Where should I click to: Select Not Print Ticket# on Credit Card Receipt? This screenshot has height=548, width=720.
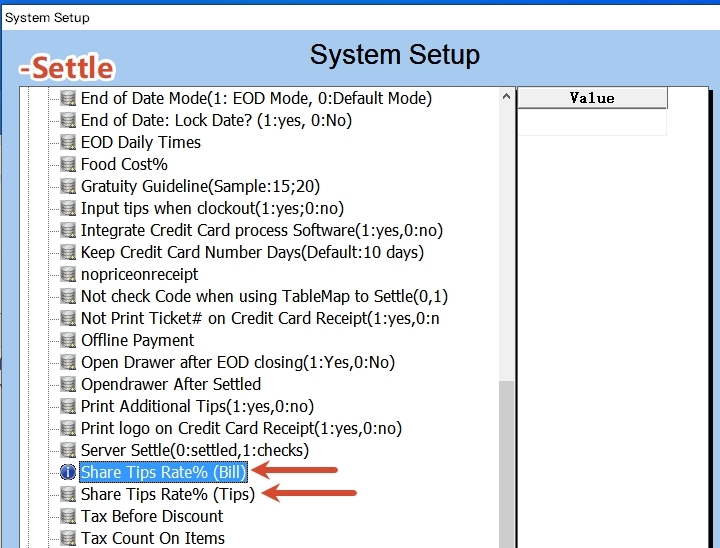click(x=260, y=318)
